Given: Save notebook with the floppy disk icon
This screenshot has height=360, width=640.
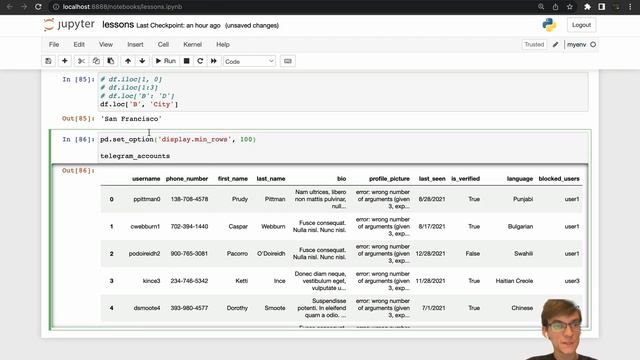Looking at the screenshot, I should click(x=48, y=61).
